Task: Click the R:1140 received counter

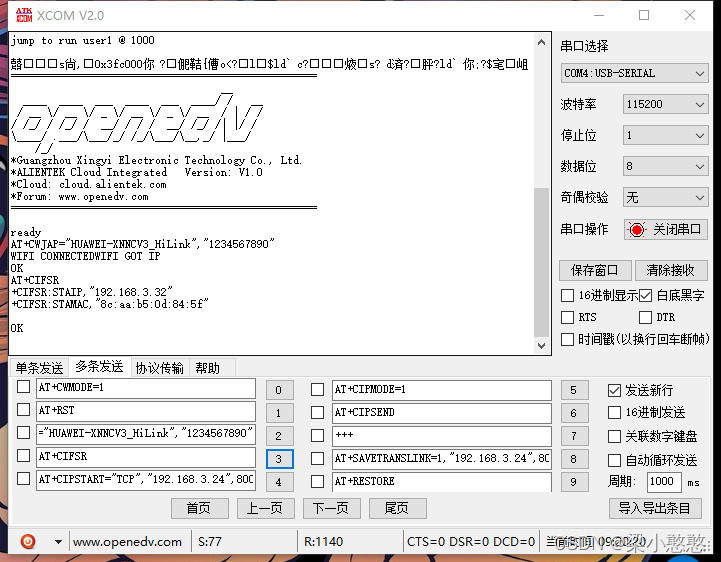Action: [x=323, y=542]
